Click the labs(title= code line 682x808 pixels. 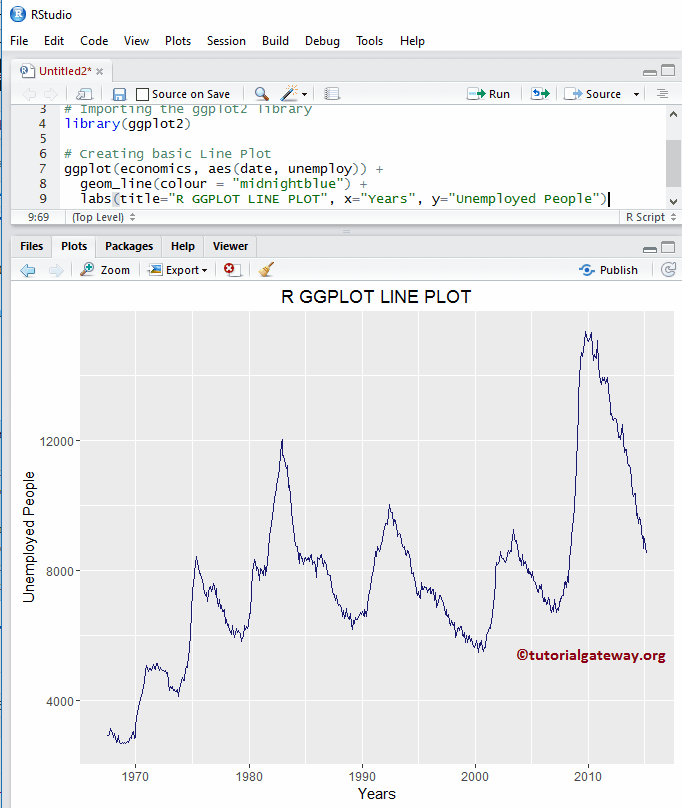344,198
